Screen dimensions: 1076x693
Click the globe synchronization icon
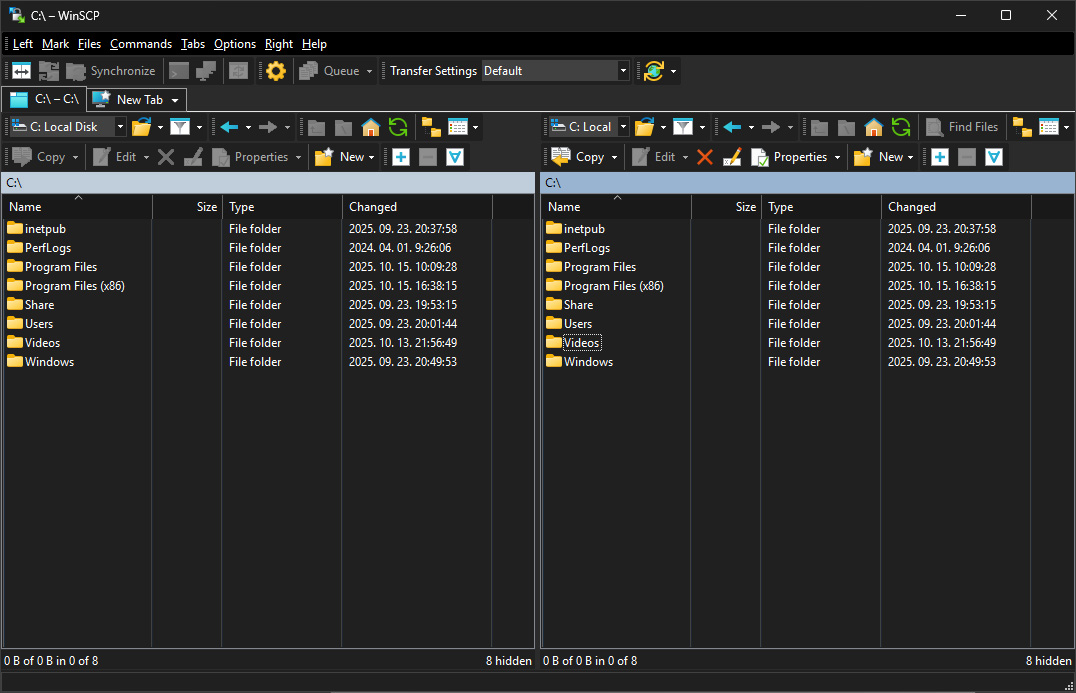(654, 71)
